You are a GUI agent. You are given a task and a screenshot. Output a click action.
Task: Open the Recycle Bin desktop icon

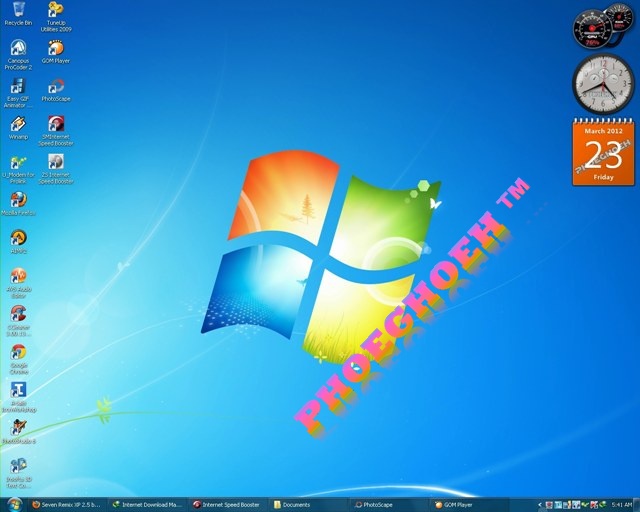tap(18, 14)
